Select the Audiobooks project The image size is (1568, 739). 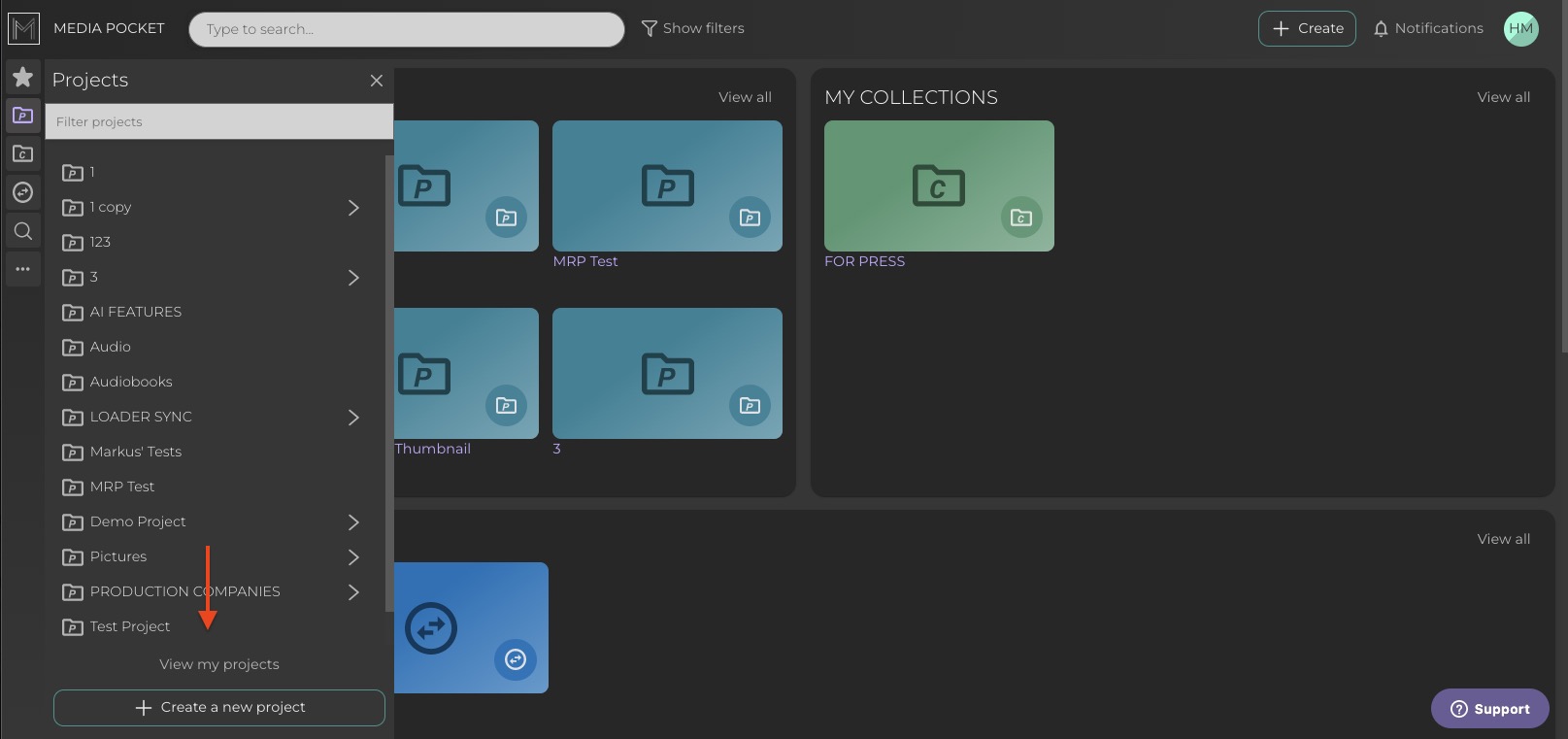click(130, 382)
